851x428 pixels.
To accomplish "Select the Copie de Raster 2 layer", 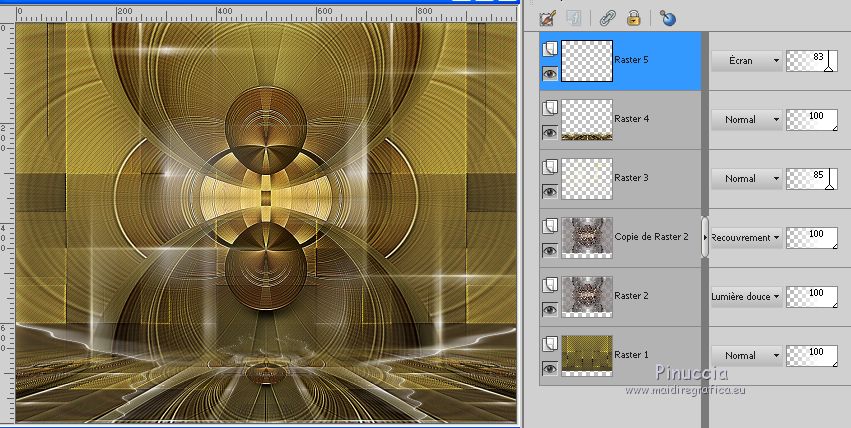I will pyautogui.click(x=651, y=237).
